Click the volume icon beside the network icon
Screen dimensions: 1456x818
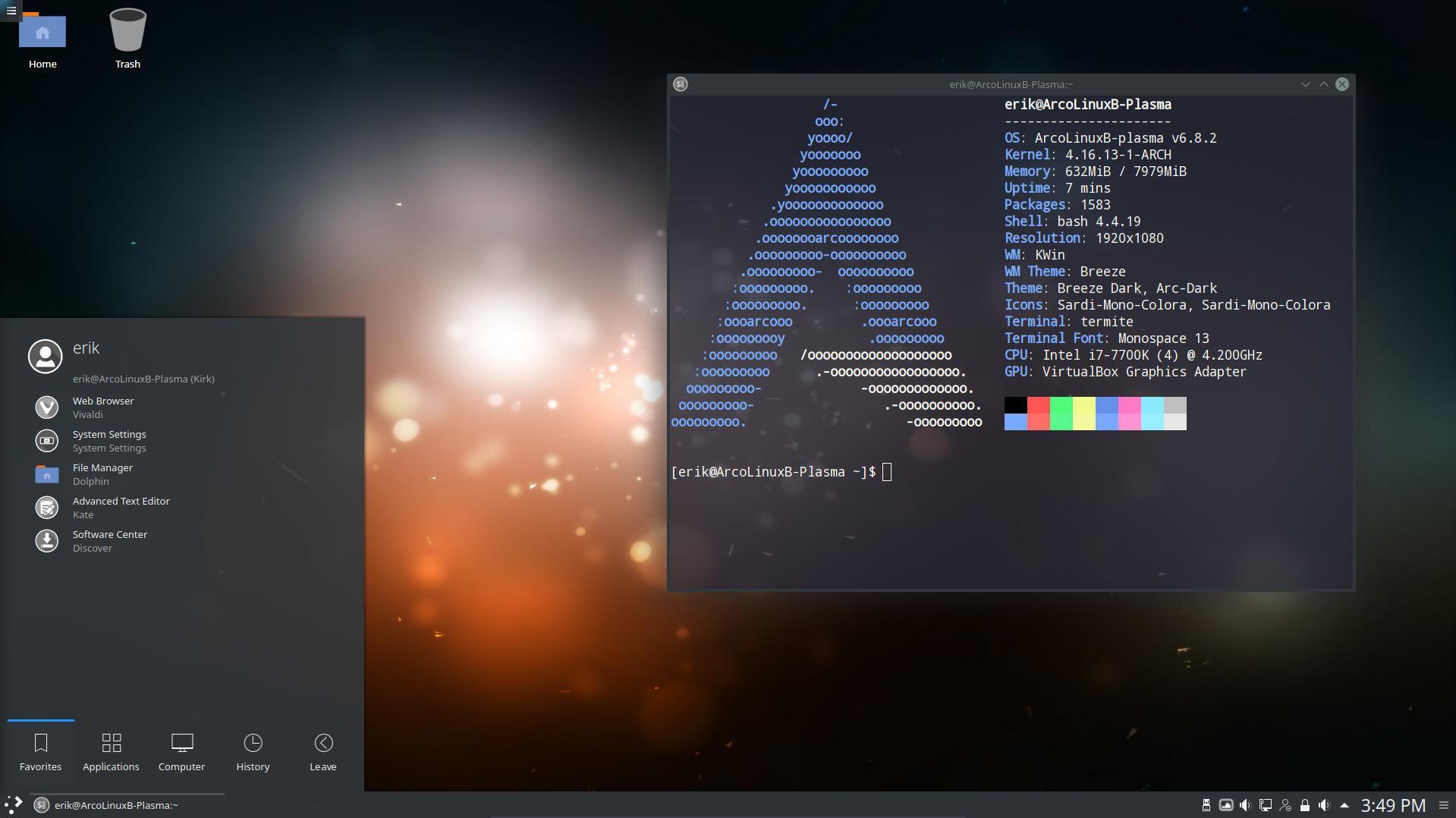(x=1245, y=805)
